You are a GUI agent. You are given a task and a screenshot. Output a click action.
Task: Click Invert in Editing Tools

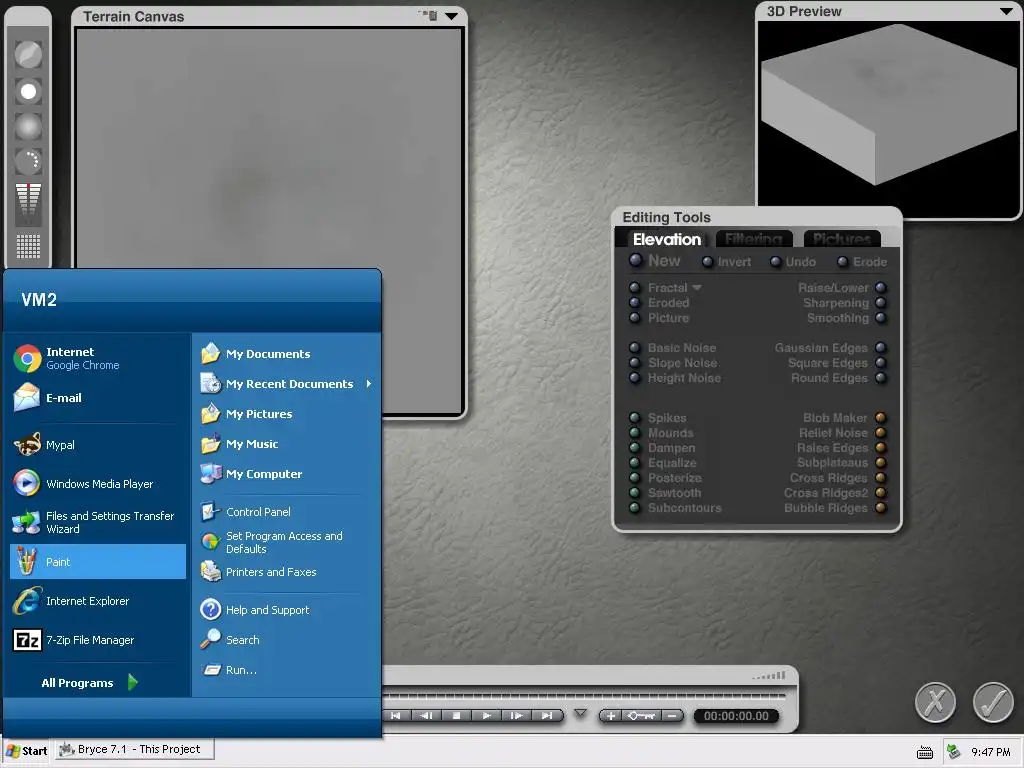coord(727,262)
